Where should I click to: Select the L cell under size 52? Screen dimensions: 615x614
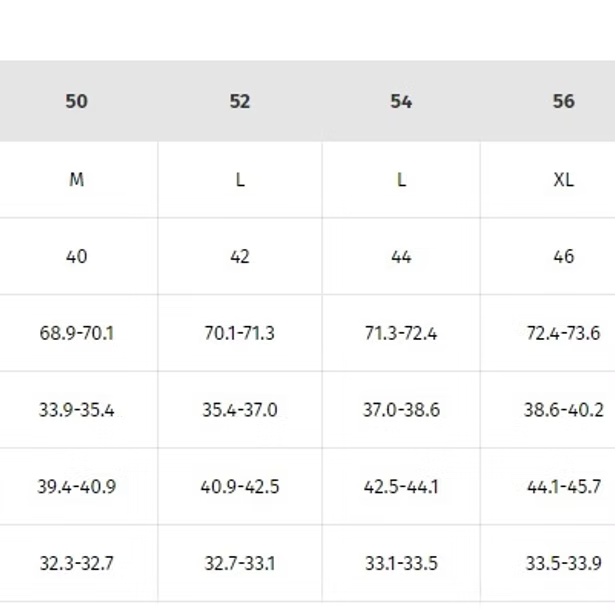pyautogui.click(x=239, y=180)
